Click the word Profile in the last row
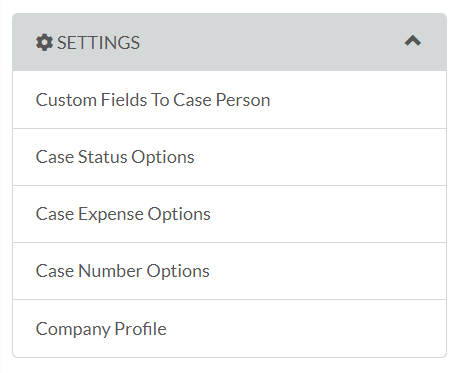463x373 pixels. click(x=140, y=329)
